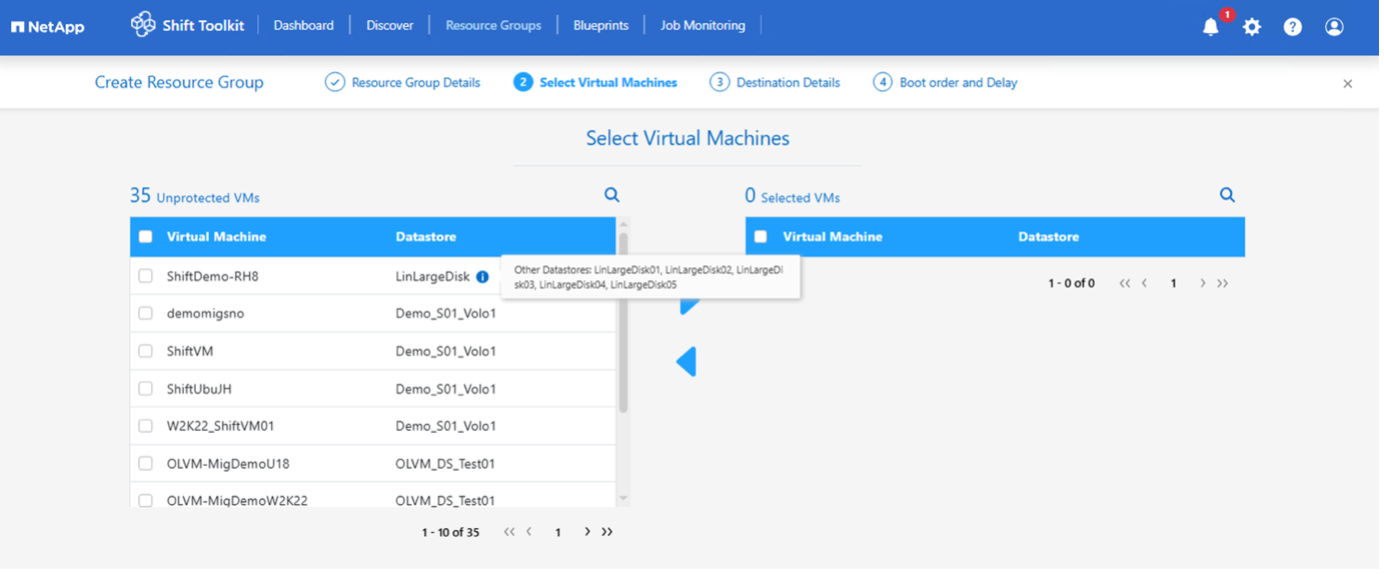1384x574 pixels.
Task: Jump to last page of unprotected VMs
Action: tap(607, 532)
